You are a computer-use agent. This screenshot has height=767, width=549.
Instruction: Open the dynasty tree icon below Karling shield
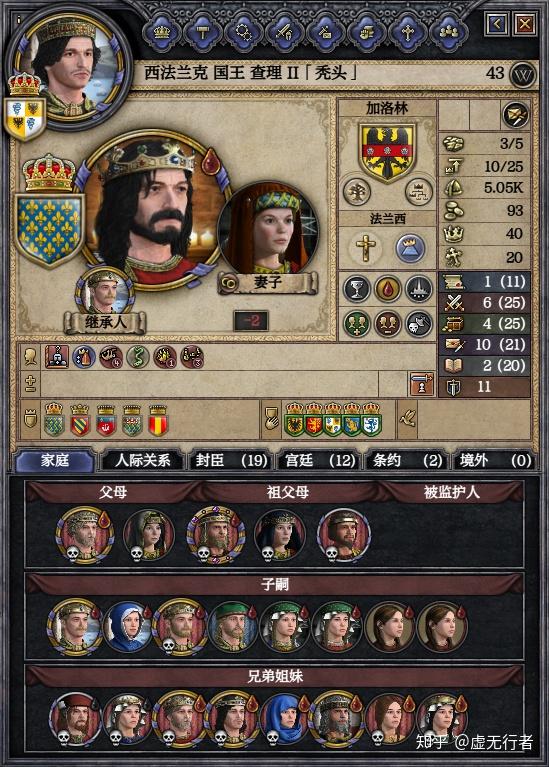(x=356, y=191)
